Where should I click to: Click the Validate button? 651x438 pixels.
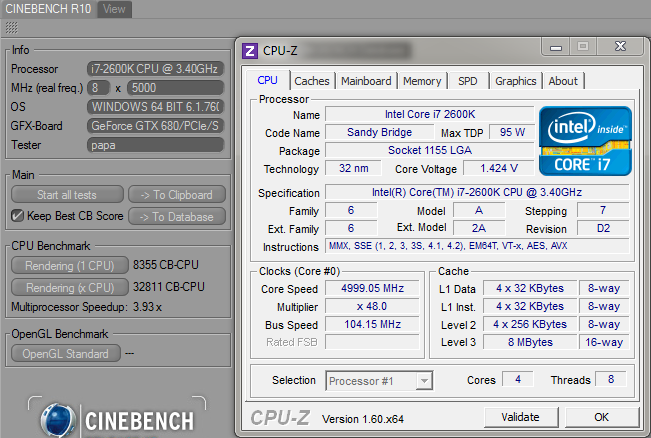pyautogui.click(x=521, y=417)
